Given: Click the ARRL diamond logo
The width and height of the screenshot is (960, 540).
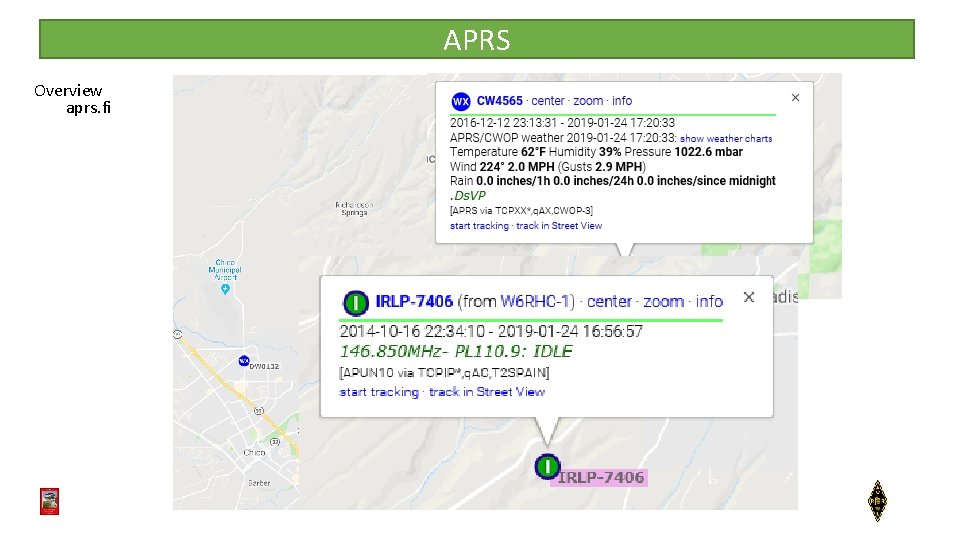Looking at the screenshot, I should point(877,501).
